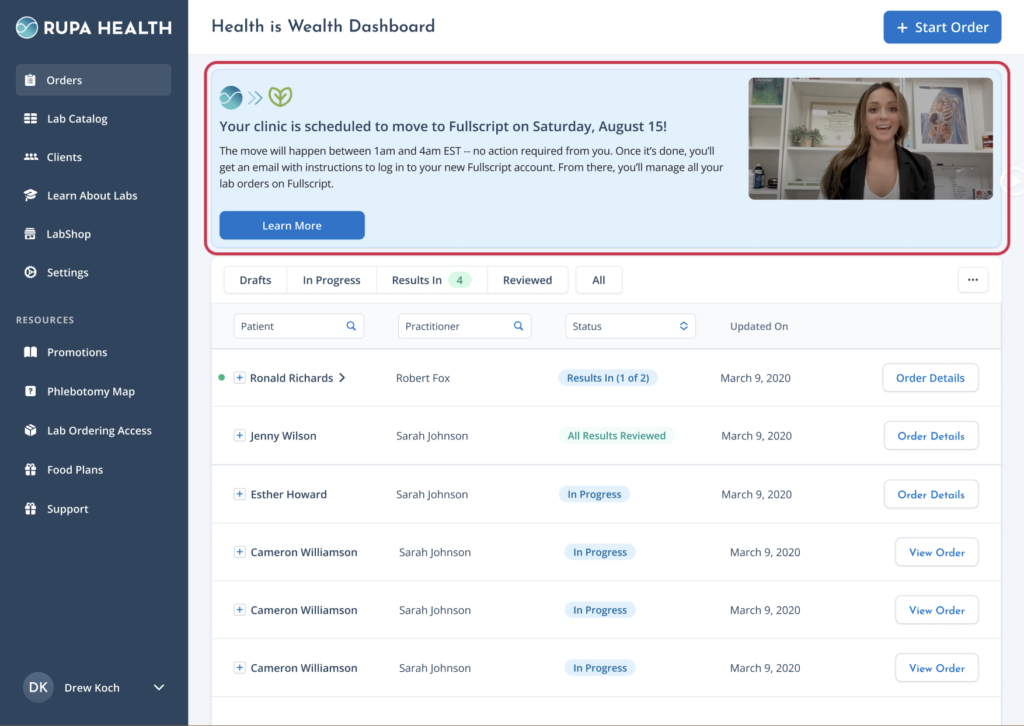Open the three-dots more options menu

[x=973, y=280]
